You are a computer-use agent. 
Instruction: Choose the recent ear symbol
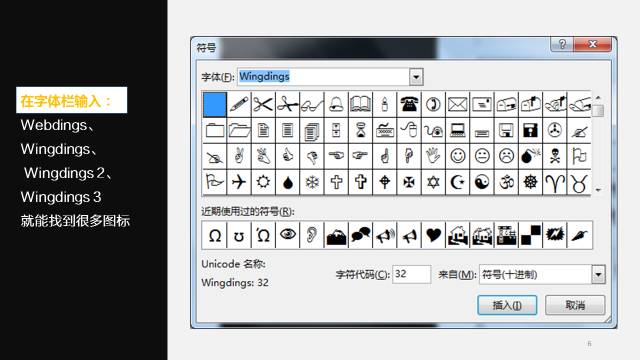pos(312,235)
